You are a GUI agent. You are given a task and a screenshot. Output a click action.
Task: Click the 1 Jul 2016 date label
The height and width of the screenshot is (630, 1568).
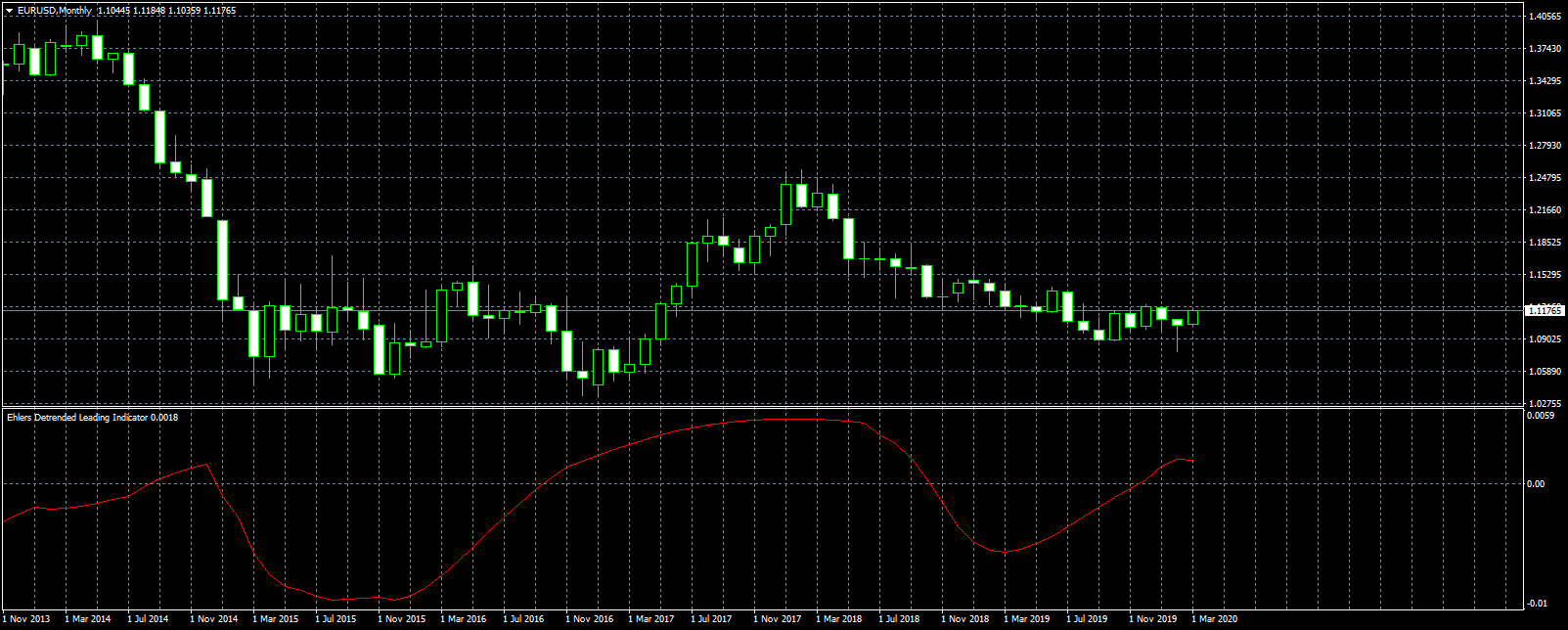tap(524, 619)
